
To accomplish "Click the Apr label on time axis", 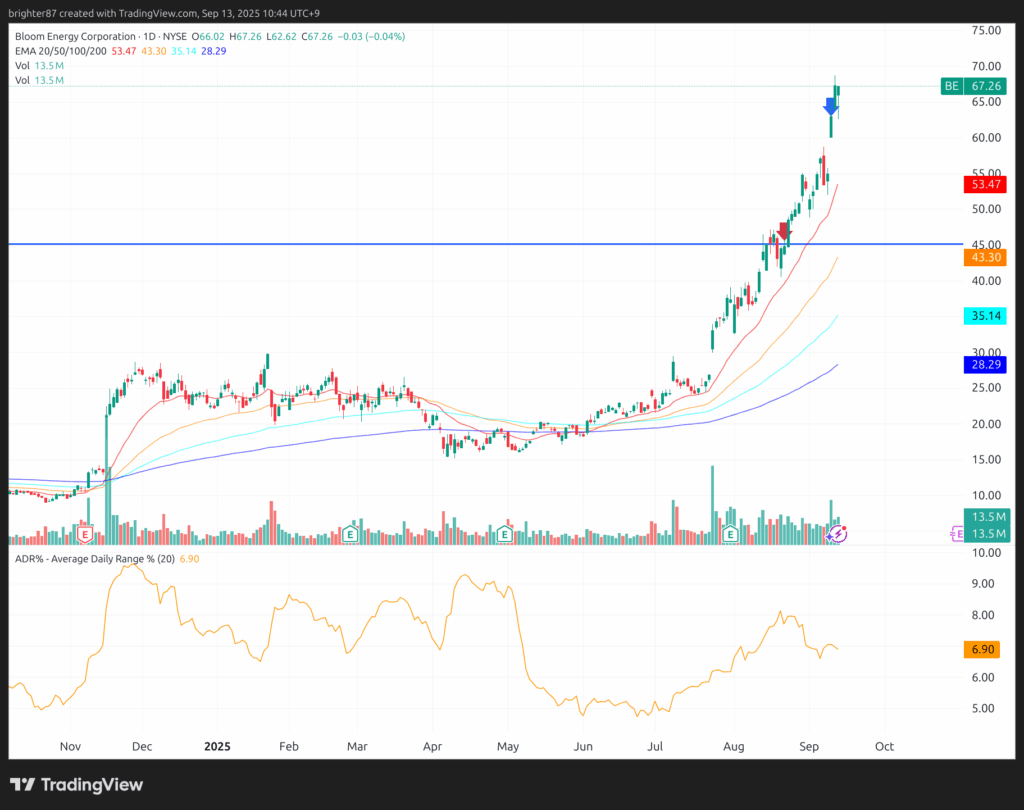I will [x=432, y=747].
